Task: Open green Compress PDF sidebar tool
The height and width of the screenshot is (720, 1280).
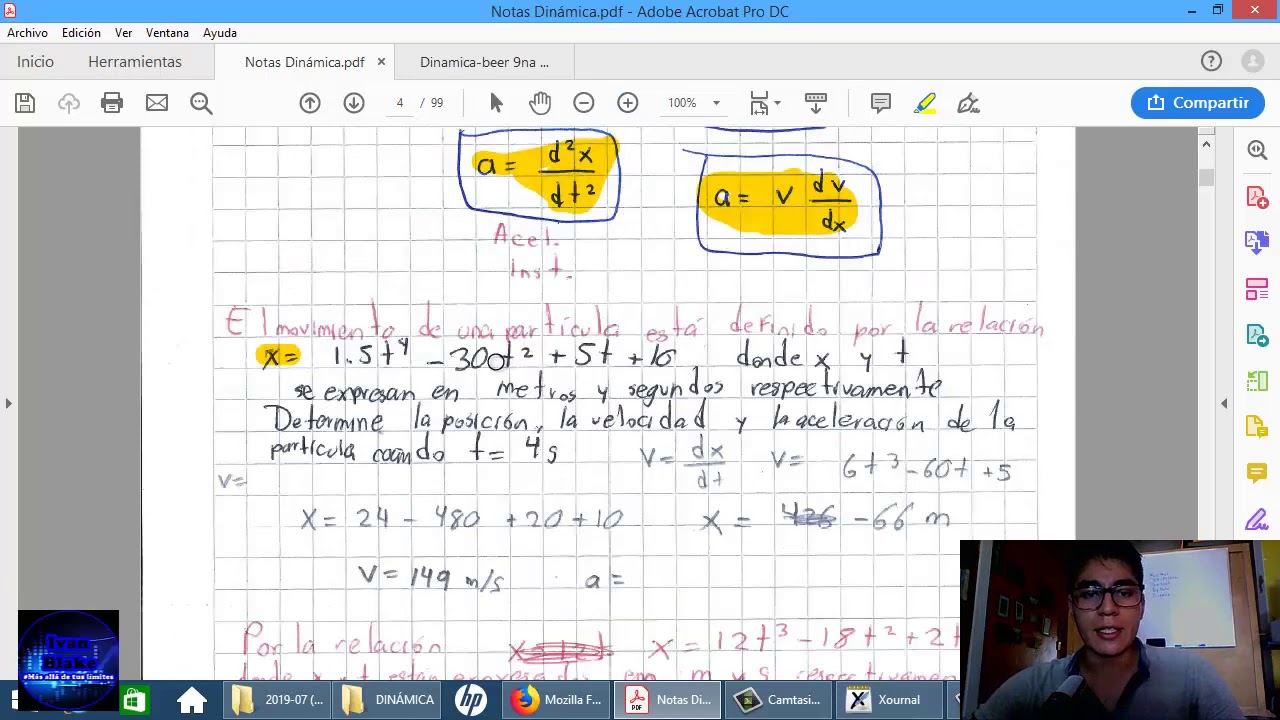Action: coord(1257,381)
